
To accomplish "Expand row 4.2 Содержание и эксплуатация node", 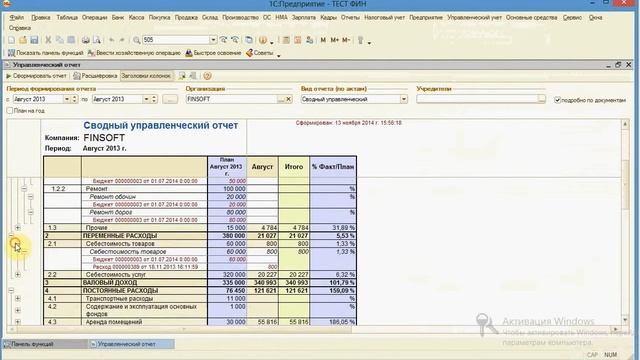I will tap(18, 310).
